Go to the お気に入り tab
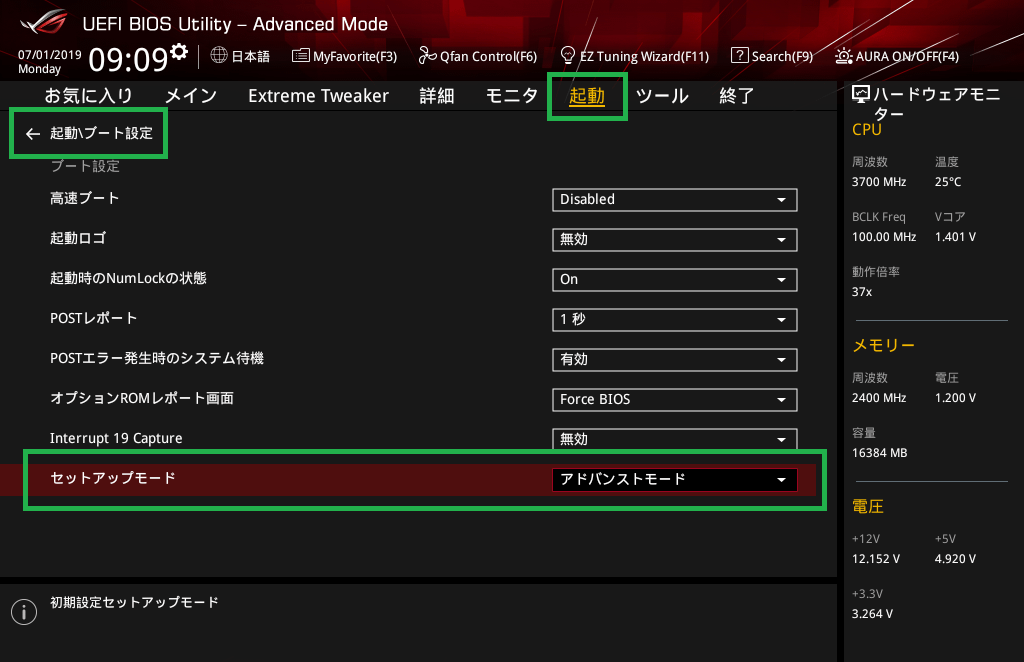This screenshot has width=1024, height=662. (88, 96)
